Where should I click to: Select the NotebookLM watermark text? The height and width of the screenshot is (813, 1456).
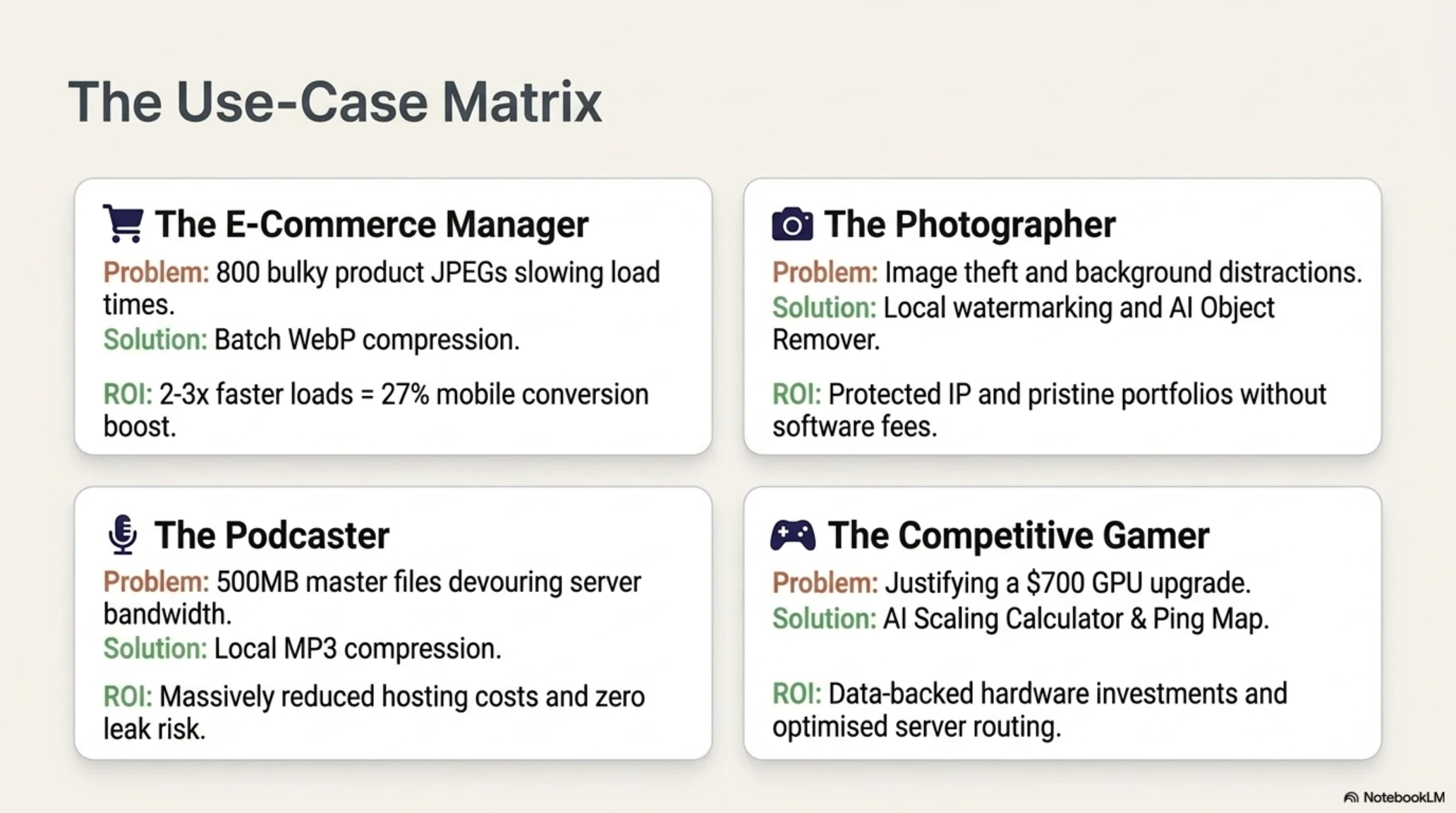coord(1404,797)
